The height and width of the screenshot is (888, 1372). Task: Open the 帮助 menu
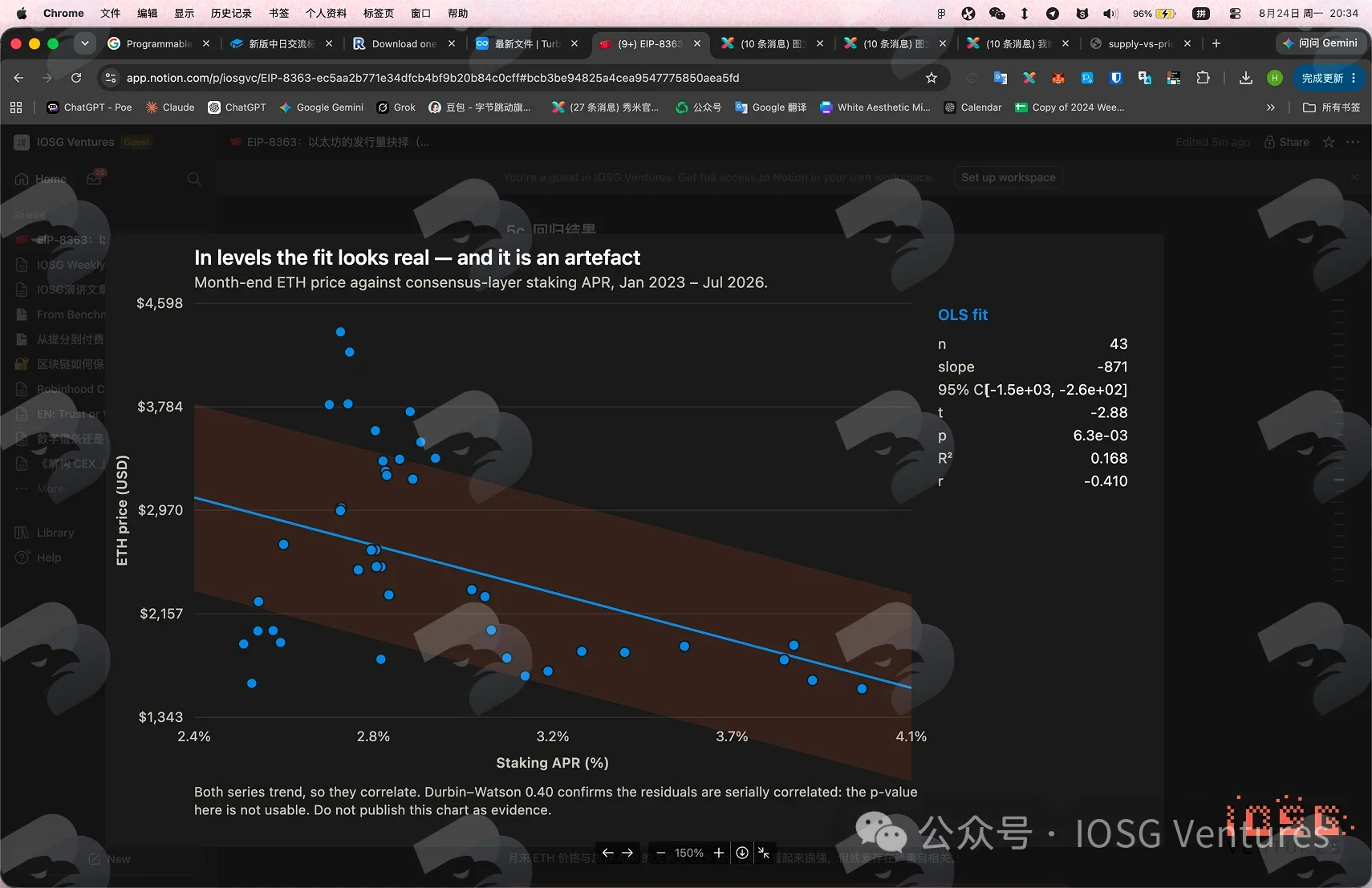458,14
